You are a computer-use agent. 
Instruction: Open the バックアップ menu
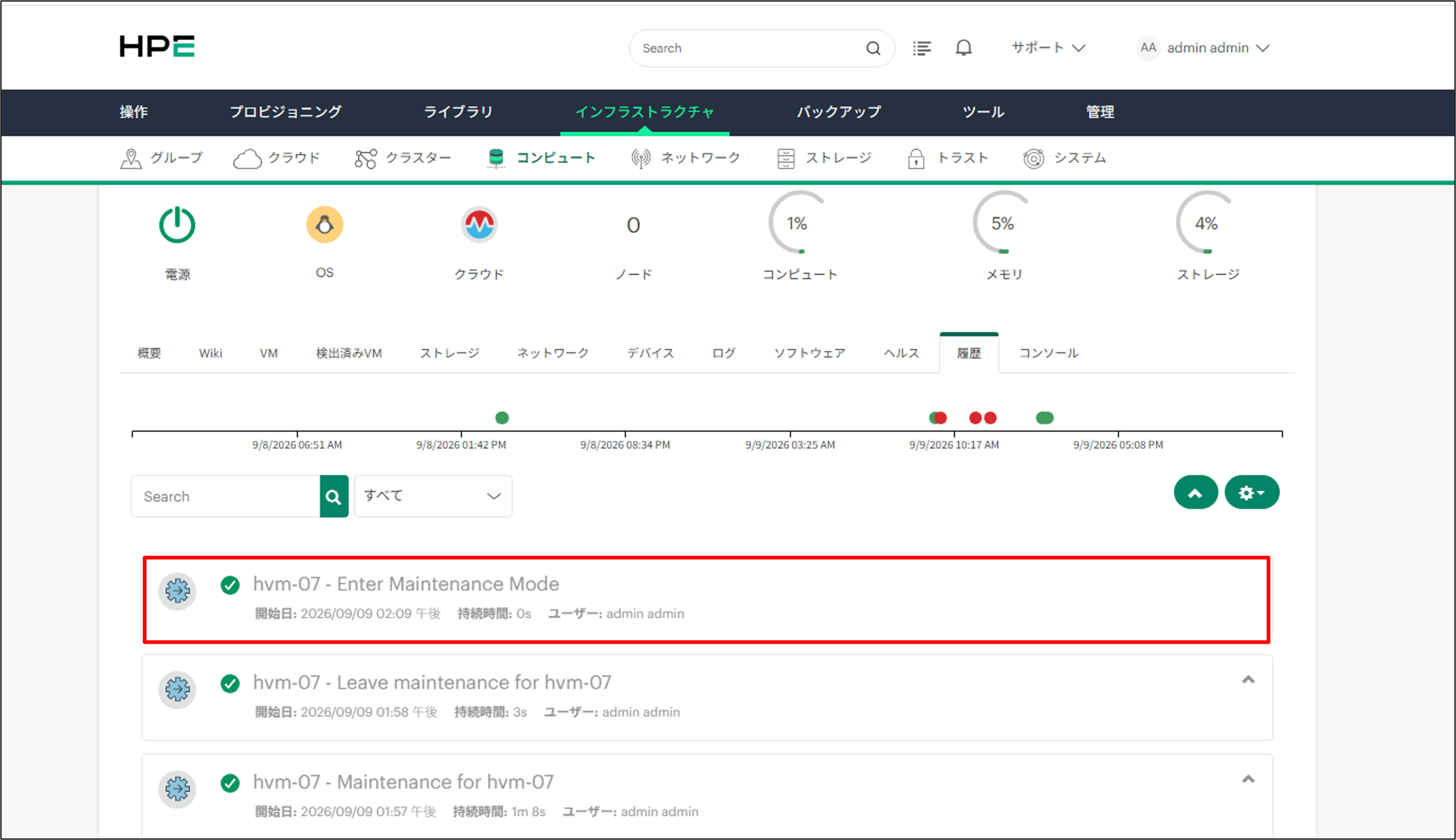[x=839, y=112]
